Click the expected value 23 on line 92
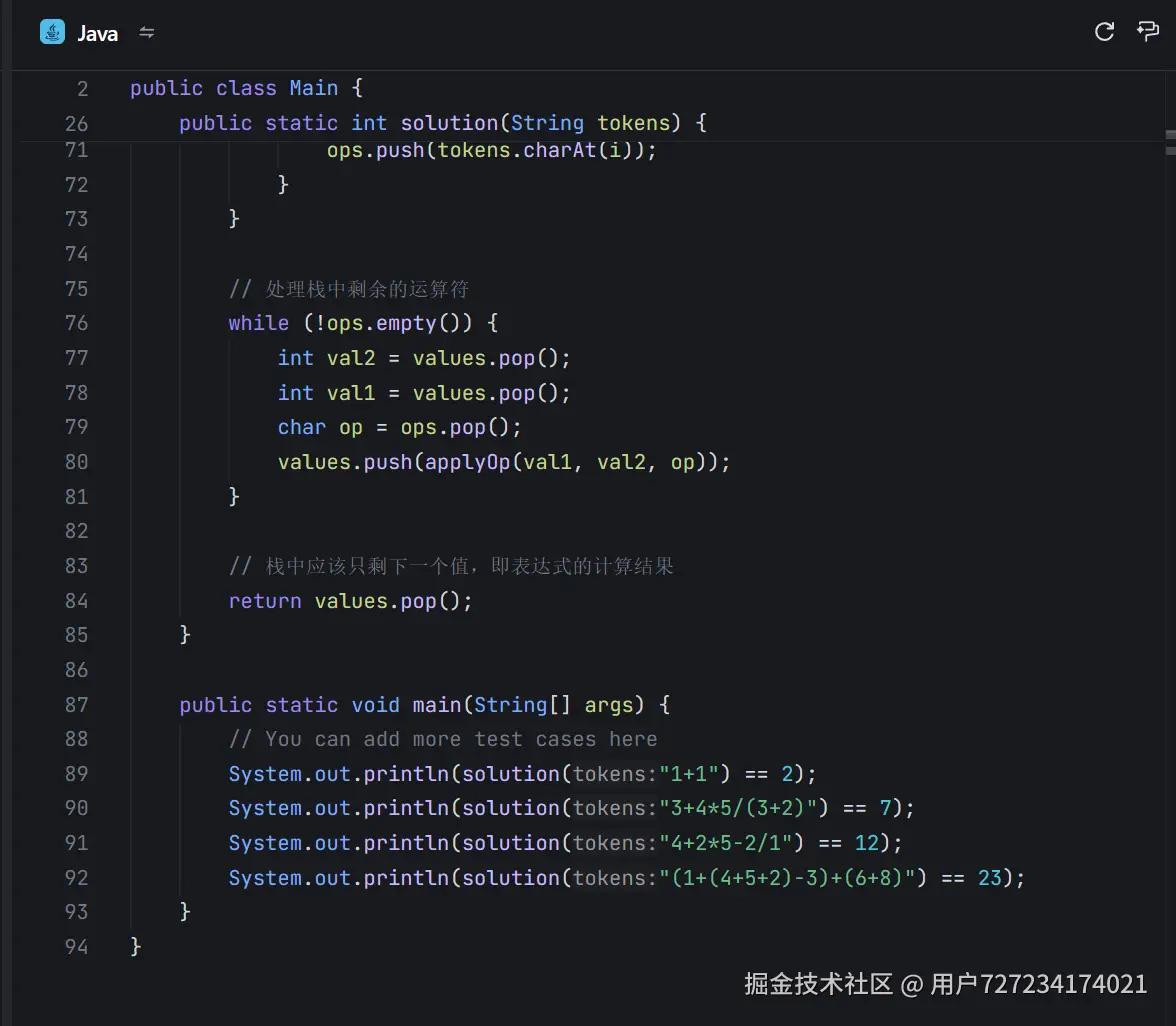Viewport: 1176px width, 1026px height. (x=989, y=878)
